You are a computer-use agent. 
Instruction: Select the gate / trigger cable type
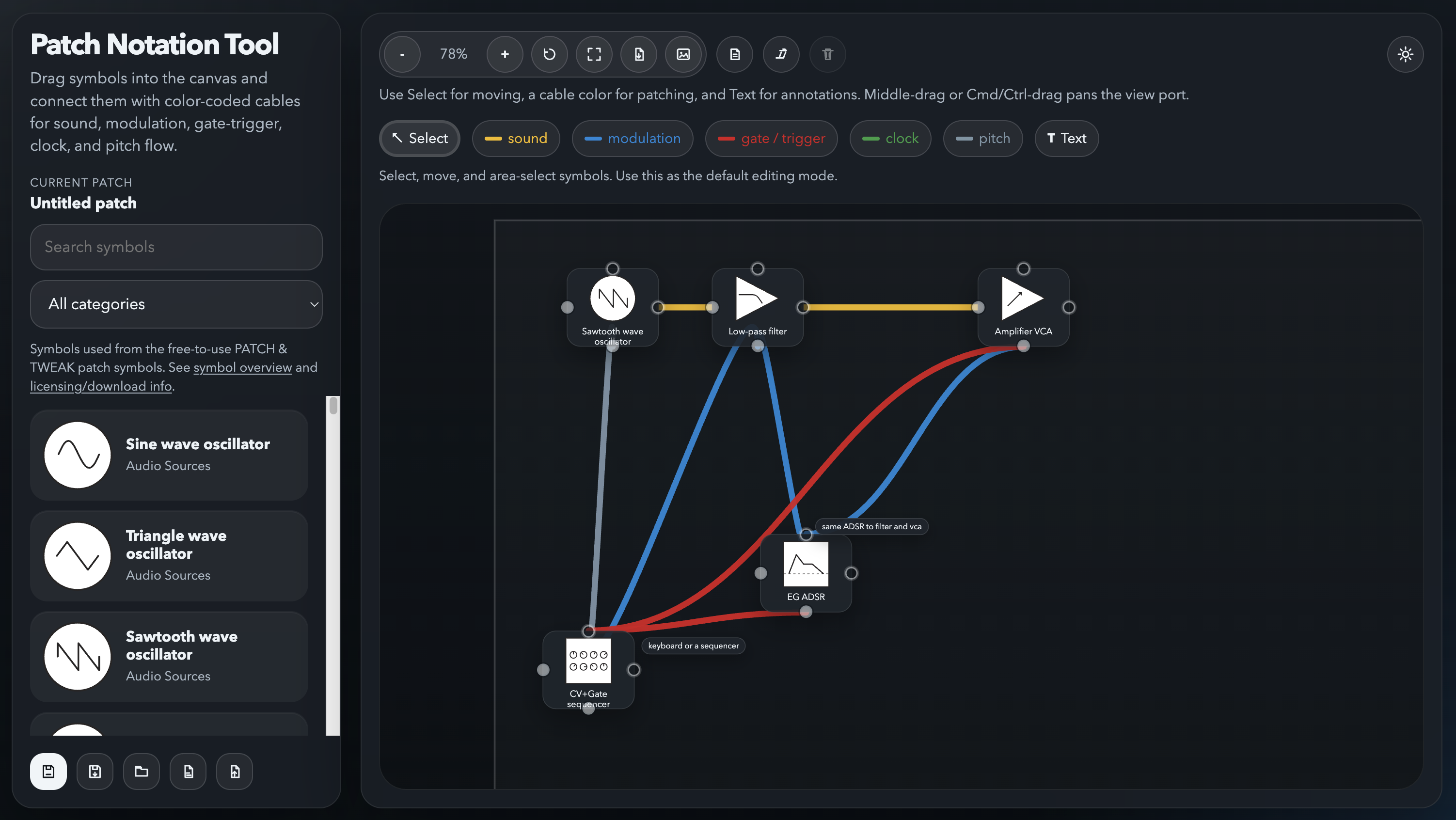[771, 138]
